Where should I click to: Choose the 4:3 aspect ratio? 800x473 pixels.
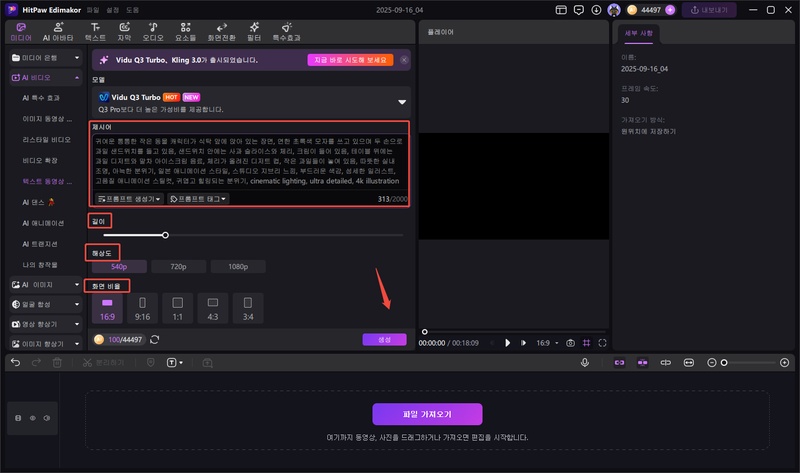click(213, 308)
